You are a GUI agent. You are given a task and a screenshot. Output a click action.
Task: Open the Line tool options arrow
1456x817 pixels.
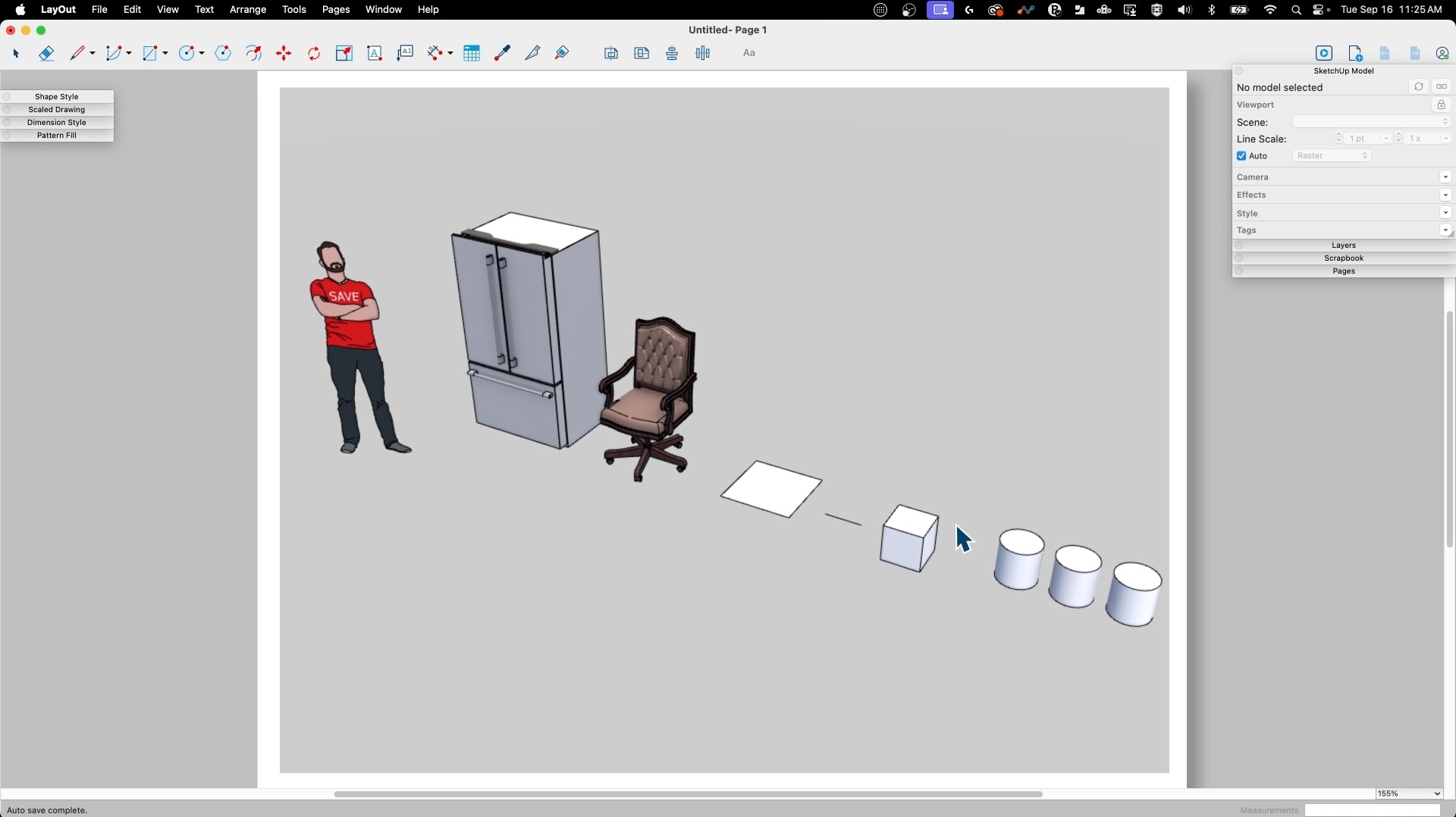coord(93,54)
